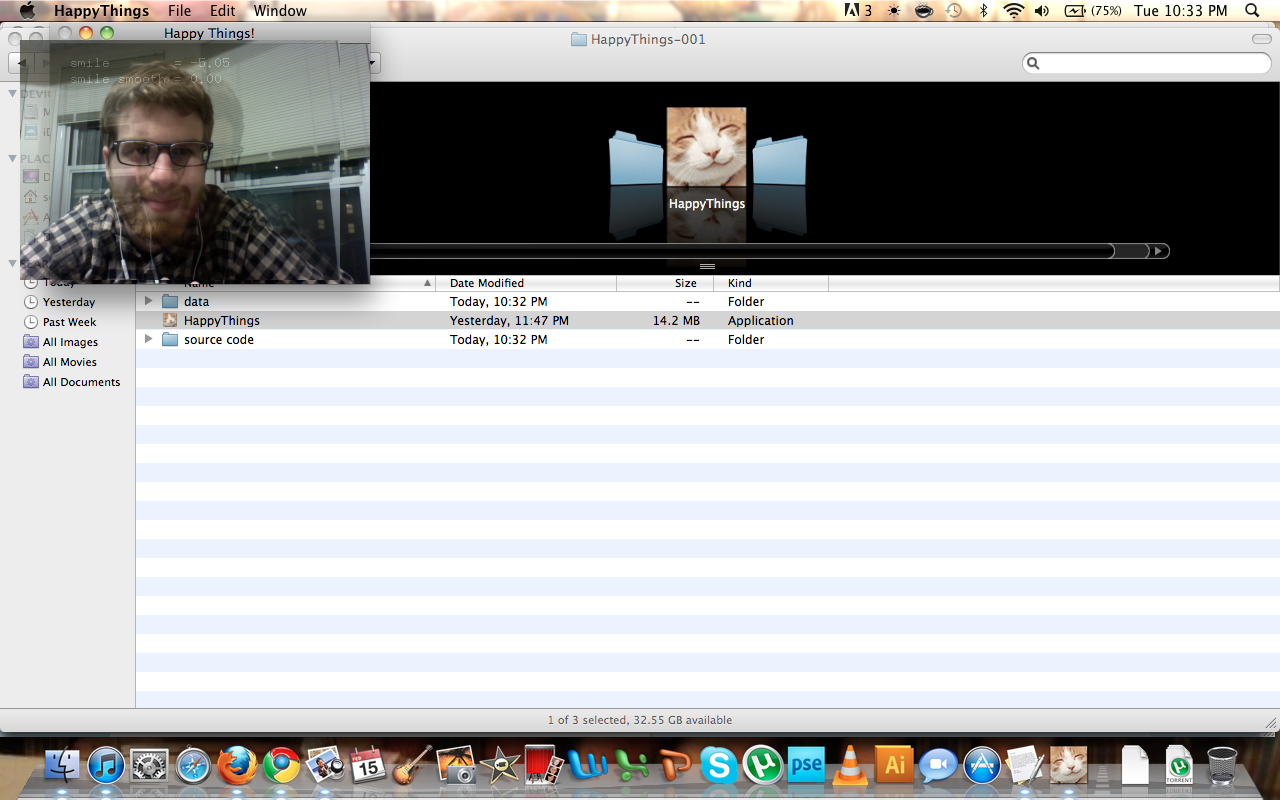Click the Finder search field
This screenshot has height=800, width=1280.
[1150, 63]
